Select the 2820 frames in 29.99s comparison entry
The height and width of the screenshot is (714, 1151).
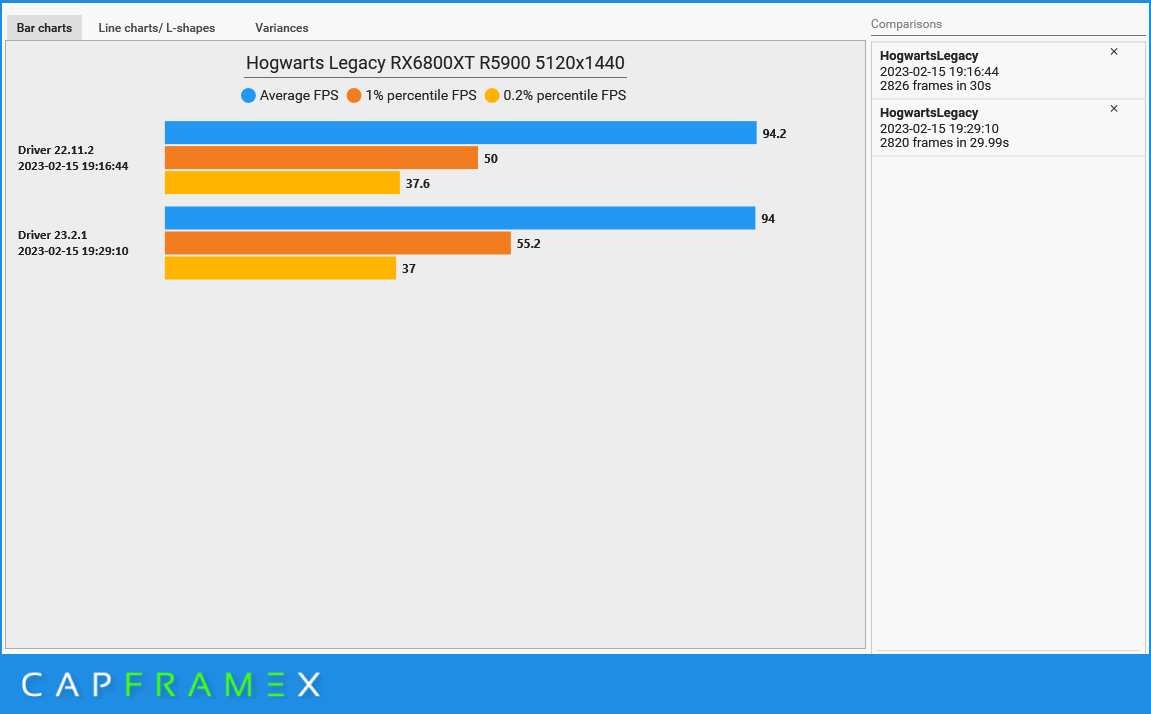coord(1008,128)
